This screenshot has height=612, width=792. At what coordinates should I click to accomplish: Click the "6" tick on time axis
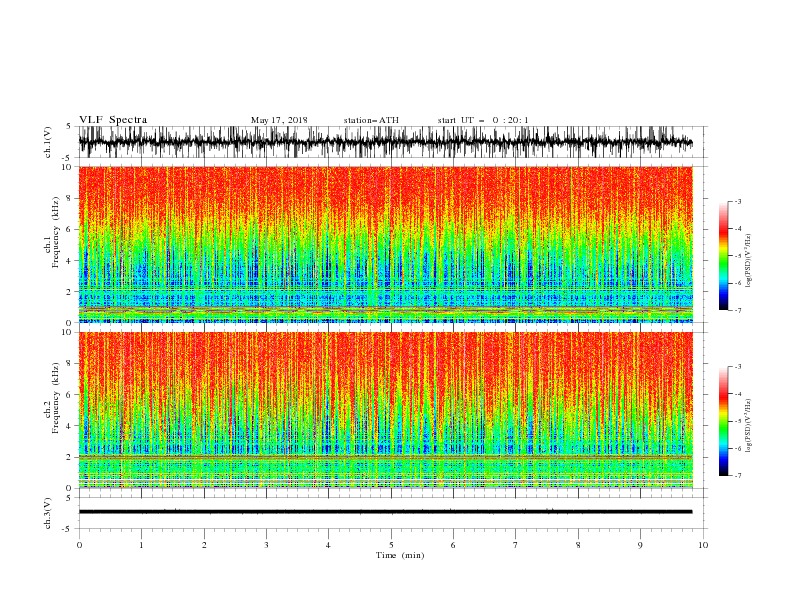(453, 545)
